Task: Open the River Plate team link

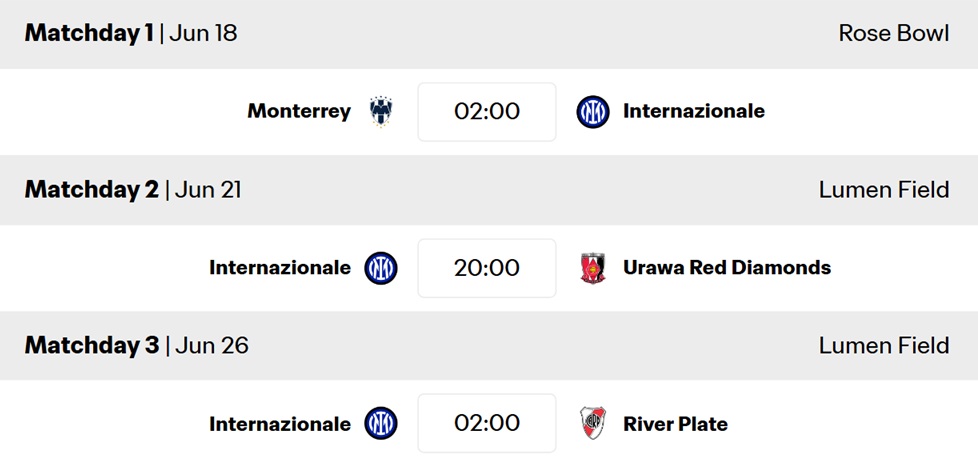Action: (675, 424)
